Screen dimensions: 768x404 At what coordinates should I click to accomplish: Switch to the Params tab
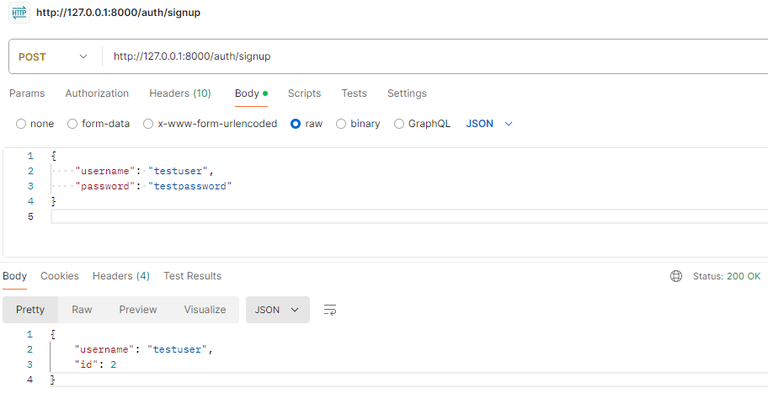27,93
